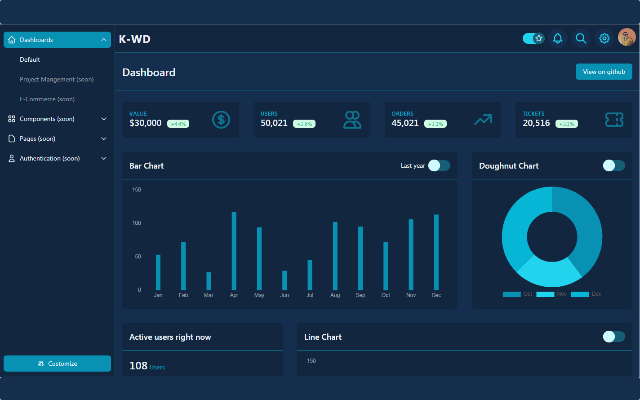Click the trend arrow icon on Orders card
The image size is (640, 400).
pyautogui.click(x=483, y=120)
